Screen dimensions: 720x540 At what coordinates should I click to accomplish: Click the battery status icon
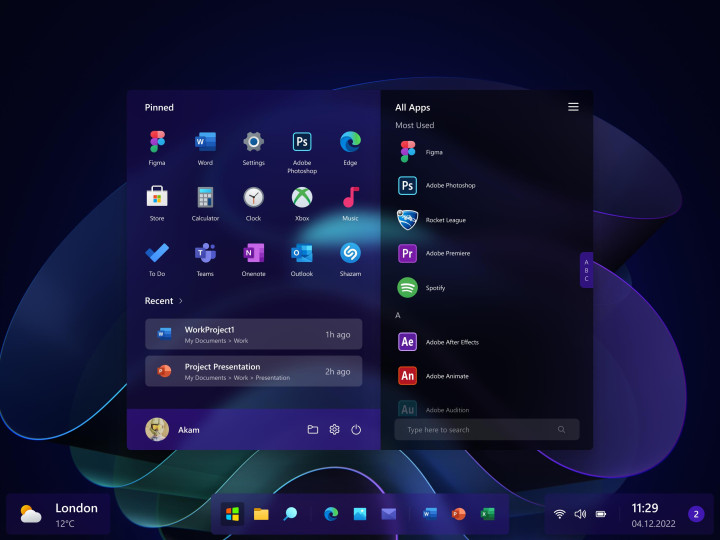(x=601, y=514)
